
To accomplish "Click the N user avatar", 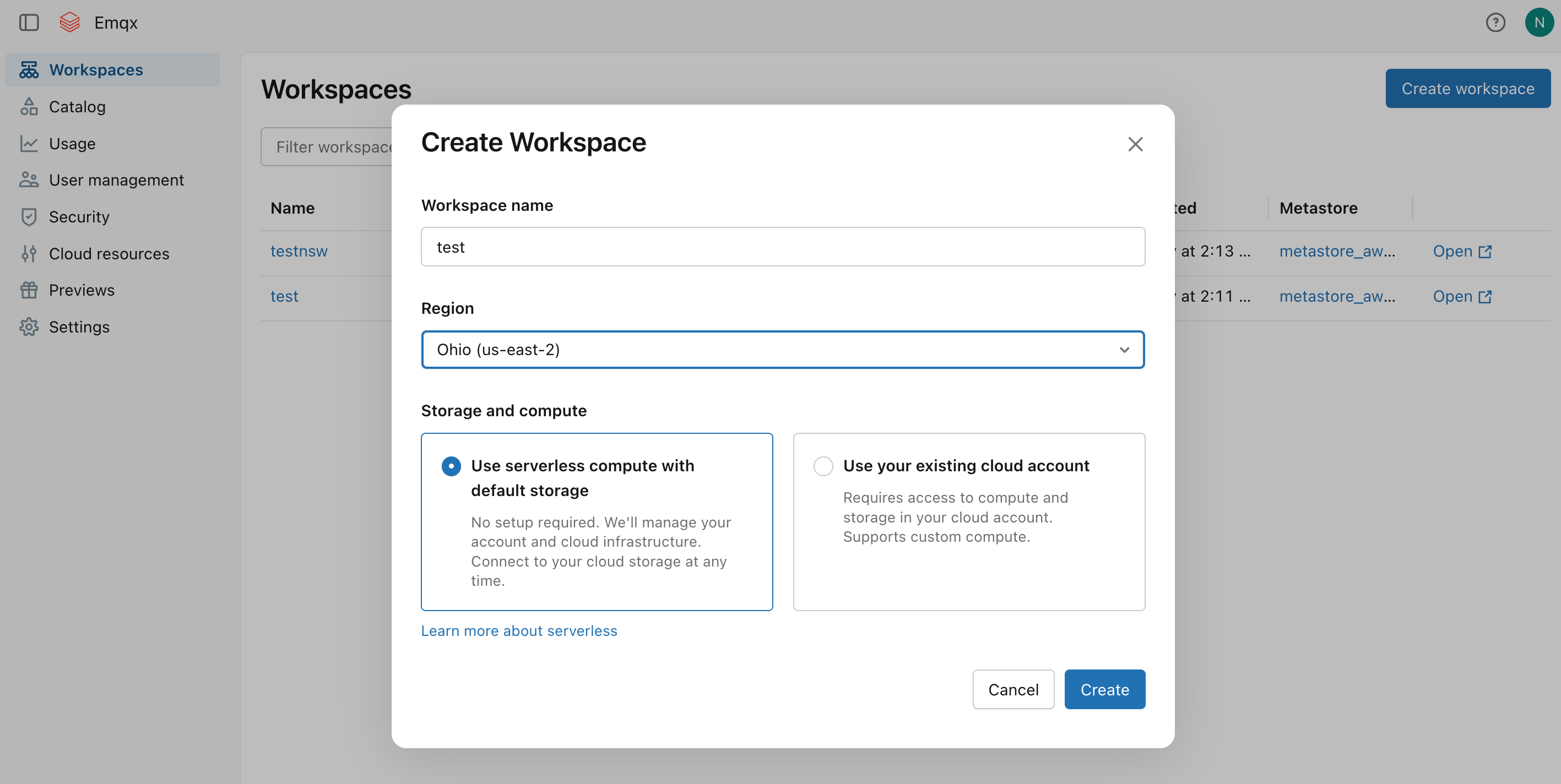I will click(1539, 23).
